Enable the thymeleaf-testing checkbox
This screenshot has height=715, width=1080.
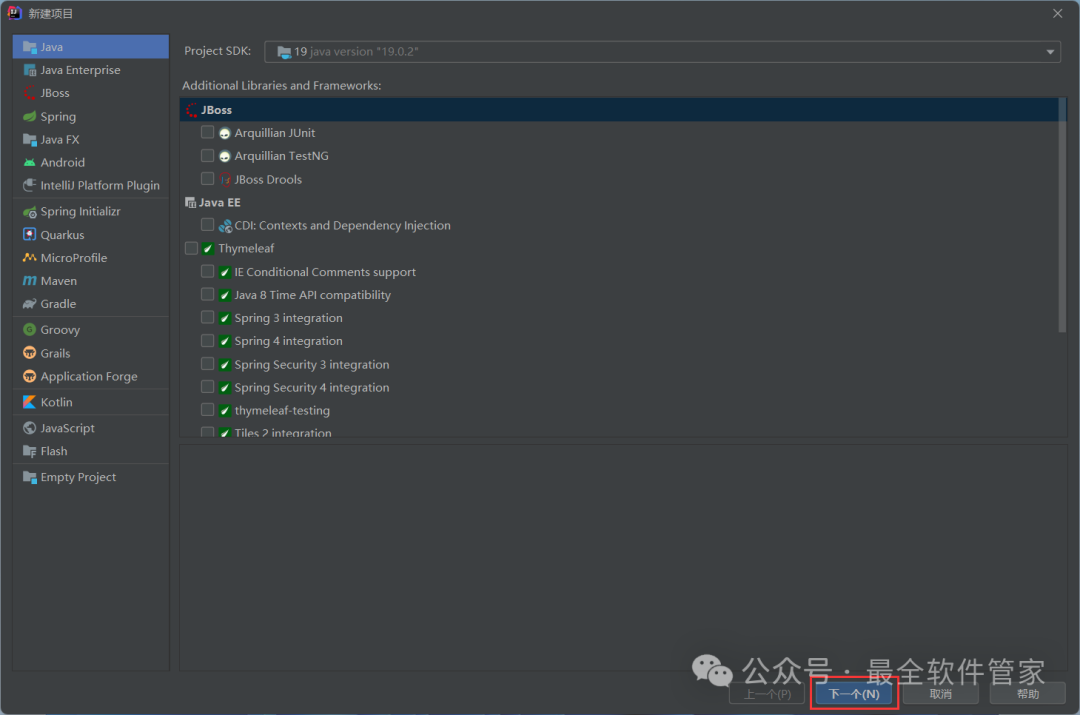207,410
